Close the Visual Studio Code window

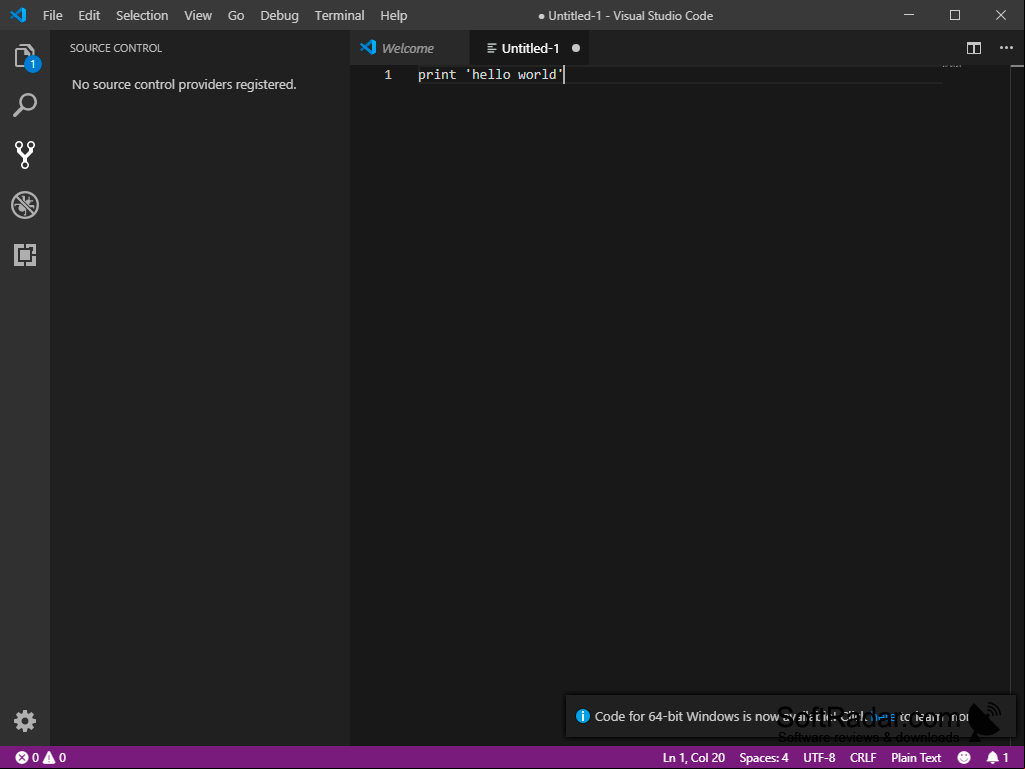point(1001,15)
